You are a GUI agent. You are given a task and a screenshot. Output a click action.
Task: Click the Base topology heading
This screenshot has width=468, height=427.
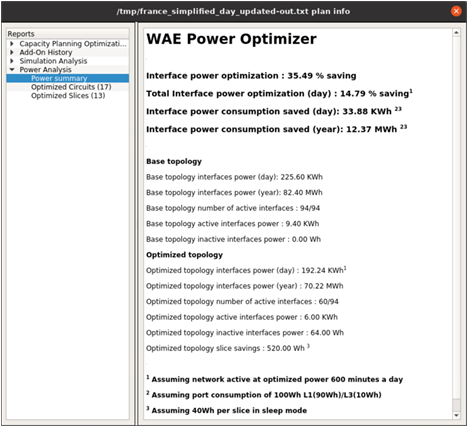click(x=174, y=161)
